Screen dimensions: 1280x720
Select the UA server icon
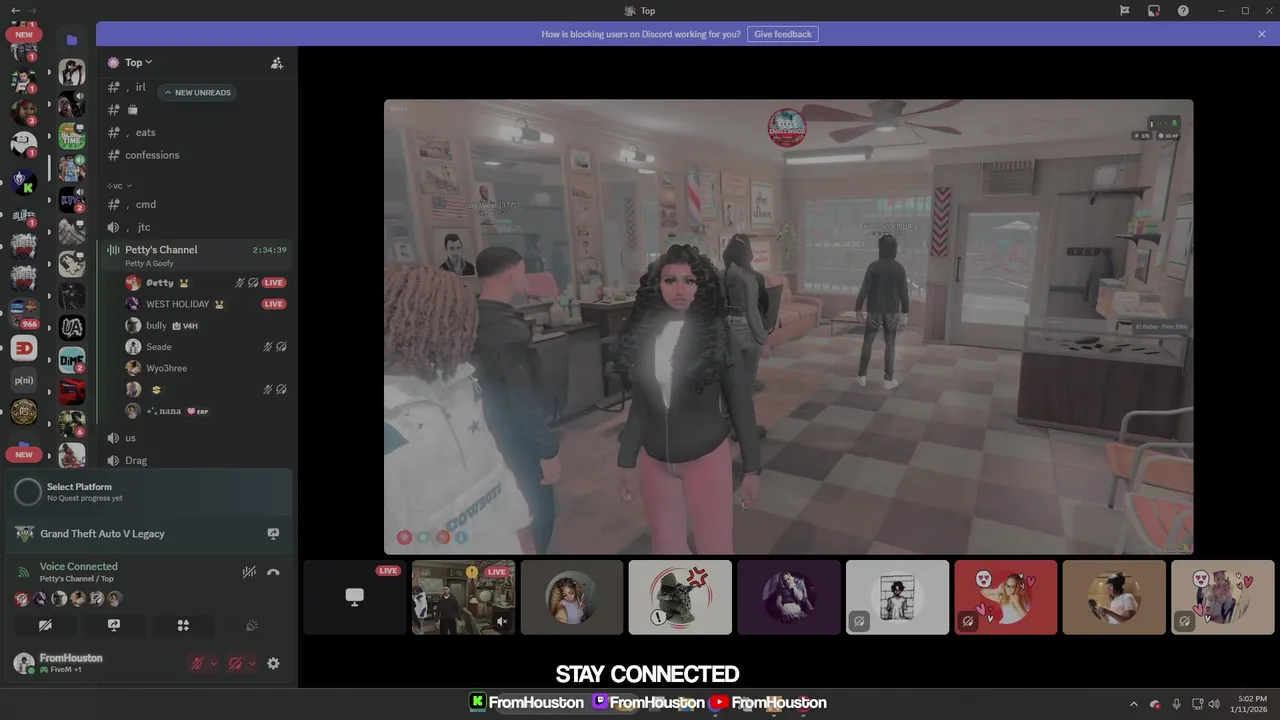coord(71,328)
